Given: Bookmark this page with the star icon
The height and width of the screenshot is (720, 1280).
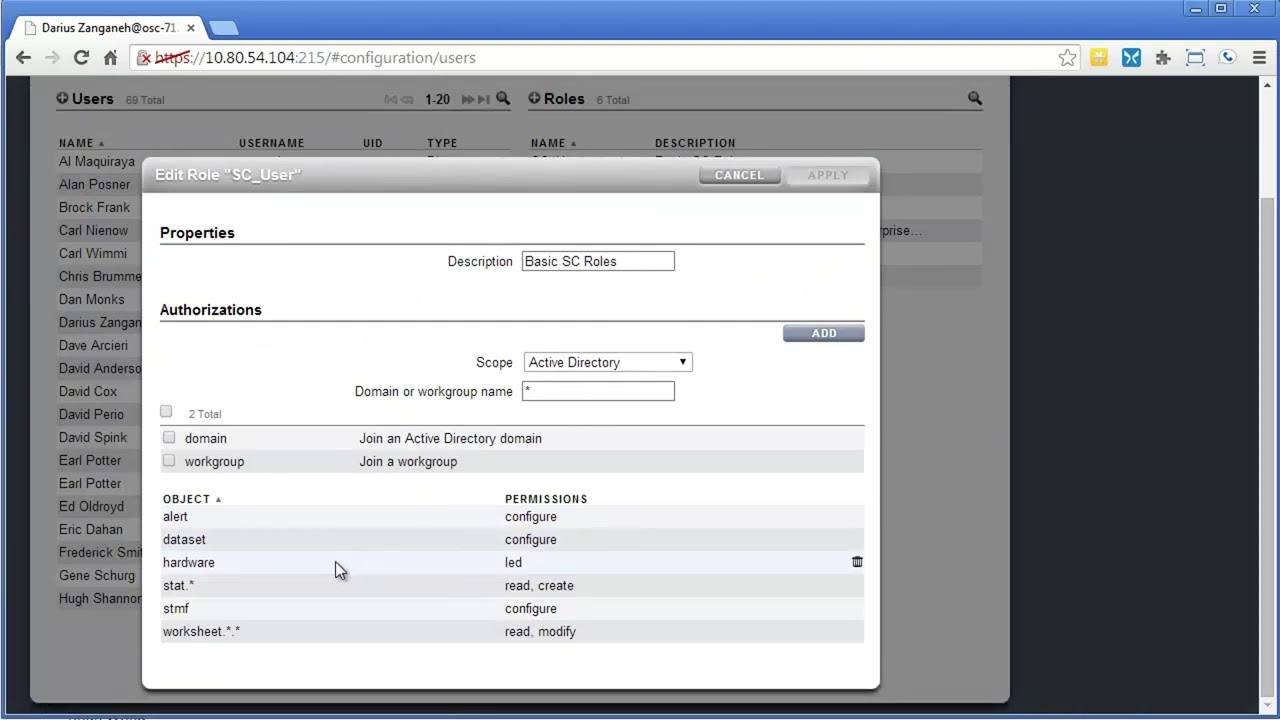Looking at the screenshot, I should (1067, 58).
